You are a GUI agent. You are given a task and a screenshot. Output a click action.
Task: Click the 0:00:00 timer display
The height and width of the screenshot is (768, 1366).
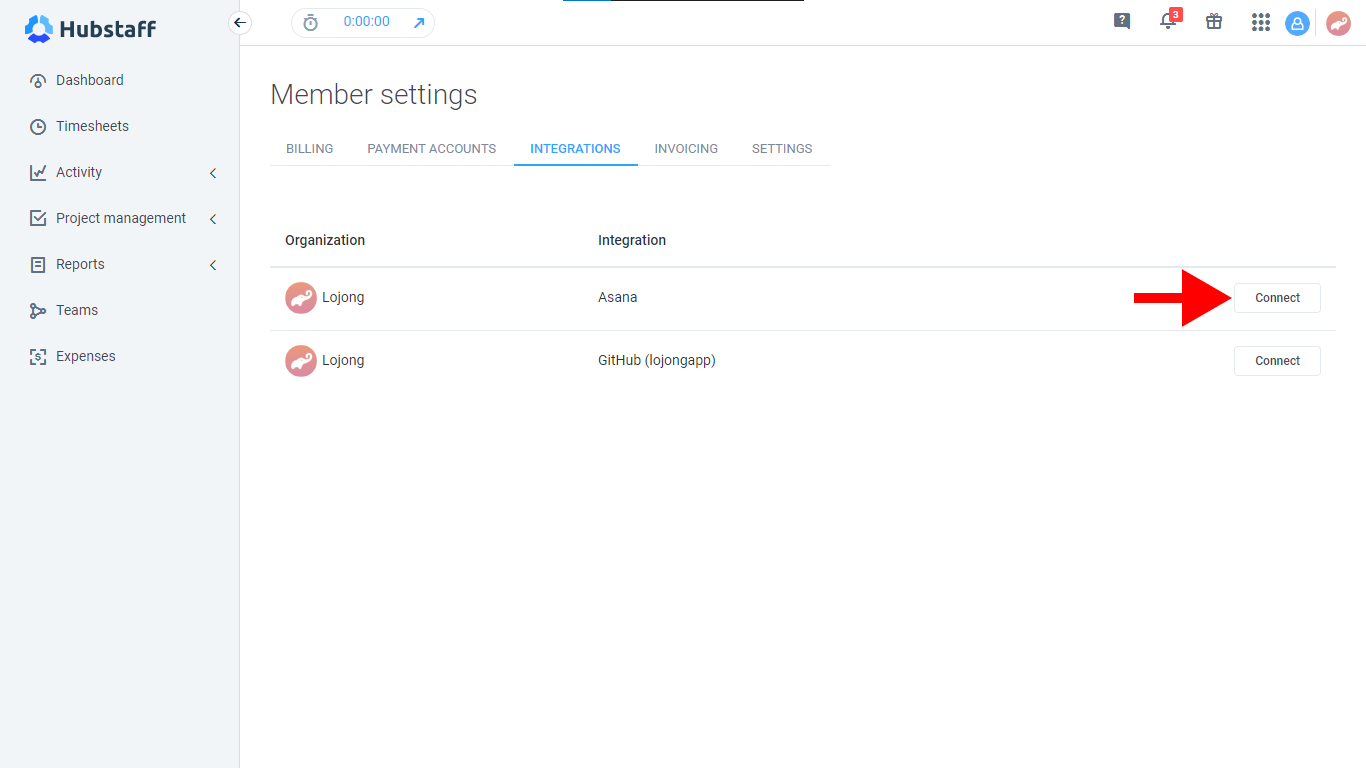tap(366, 21)
